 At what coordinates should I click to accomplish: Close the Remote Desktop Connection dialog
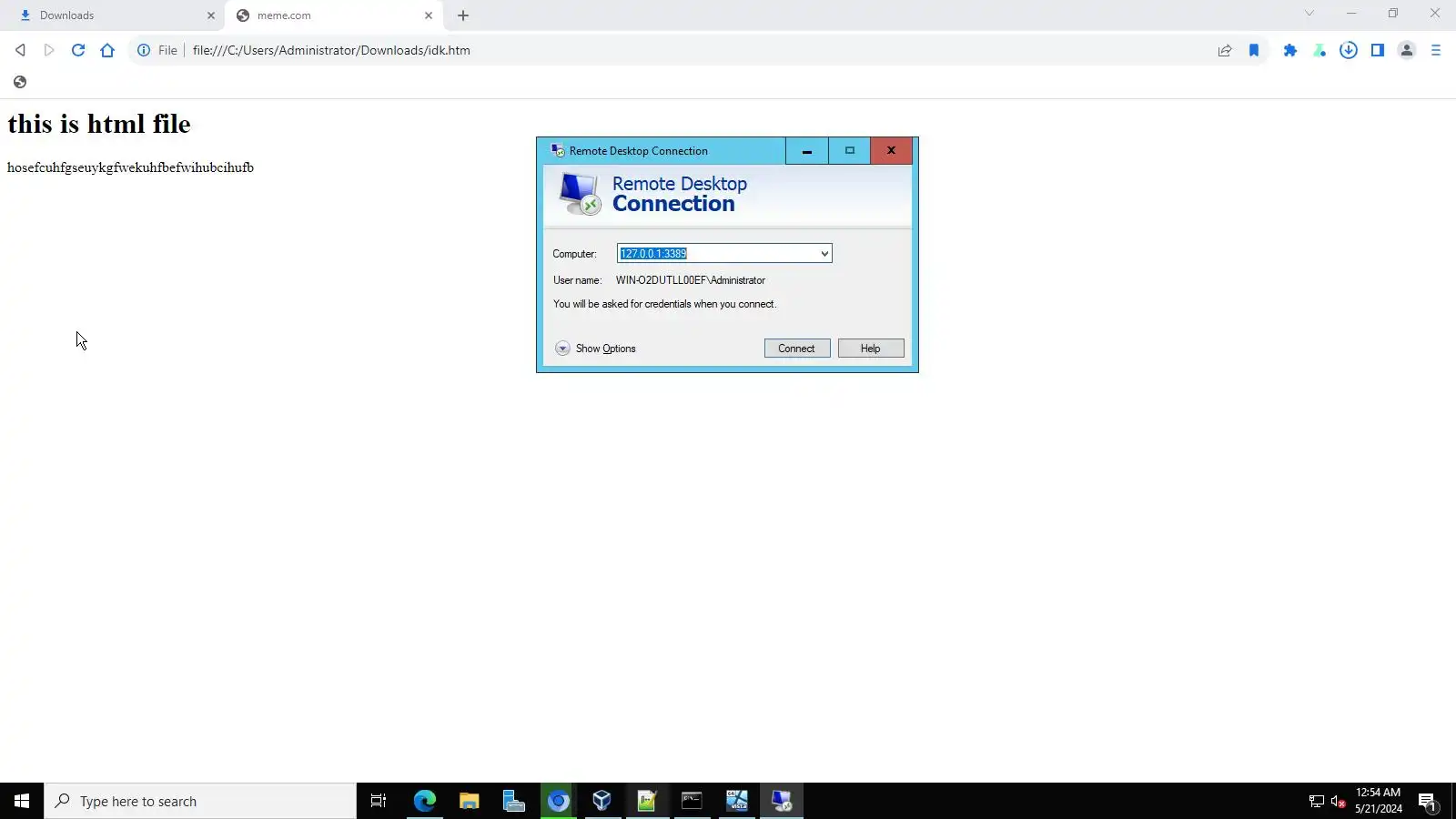892,151
